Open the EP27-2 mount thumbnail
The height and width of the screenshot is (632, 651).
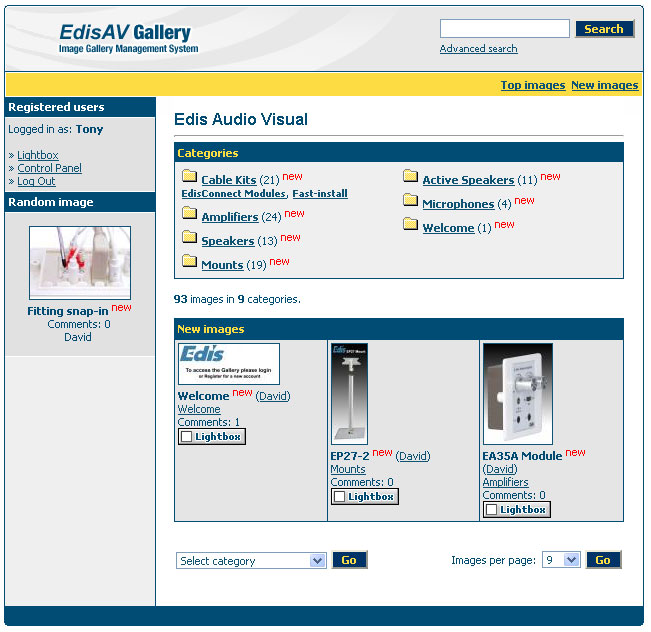pos(349,394)
